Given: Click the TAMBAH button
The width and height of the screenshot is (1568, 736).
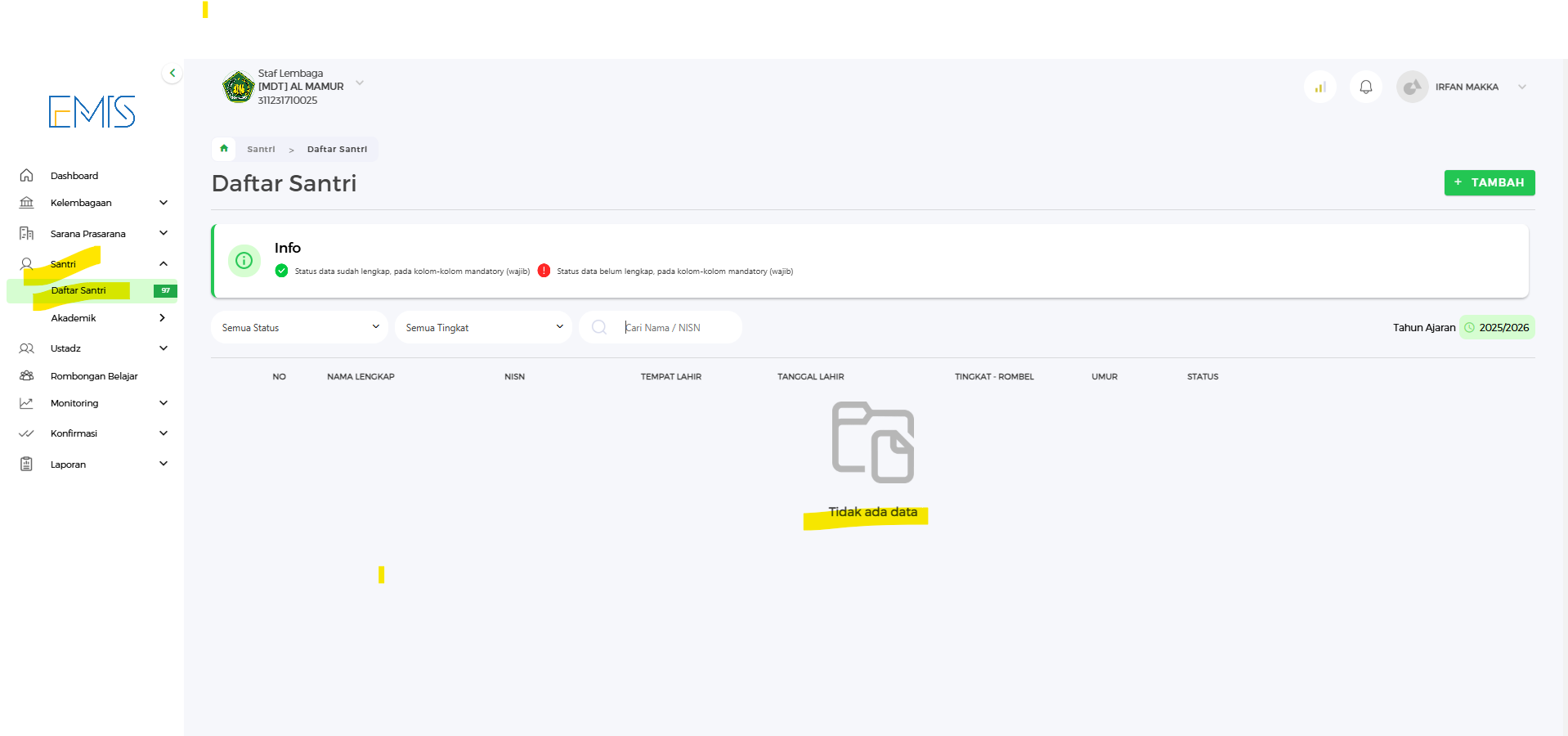Looking at the screenshot, I should tap(1489, 182).
